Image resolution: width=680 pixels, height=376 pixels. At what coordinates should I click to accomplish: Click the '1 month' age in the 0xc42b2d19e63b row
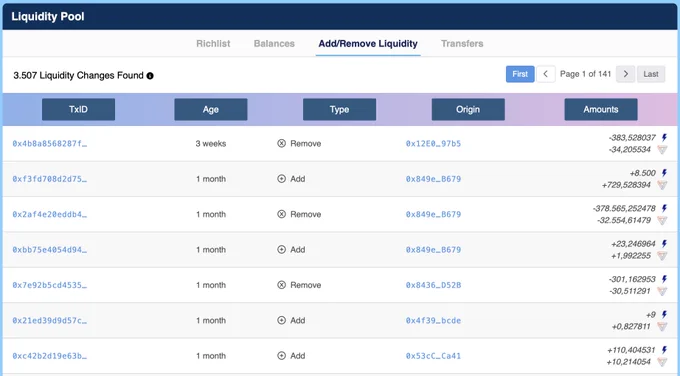point(211,356)
